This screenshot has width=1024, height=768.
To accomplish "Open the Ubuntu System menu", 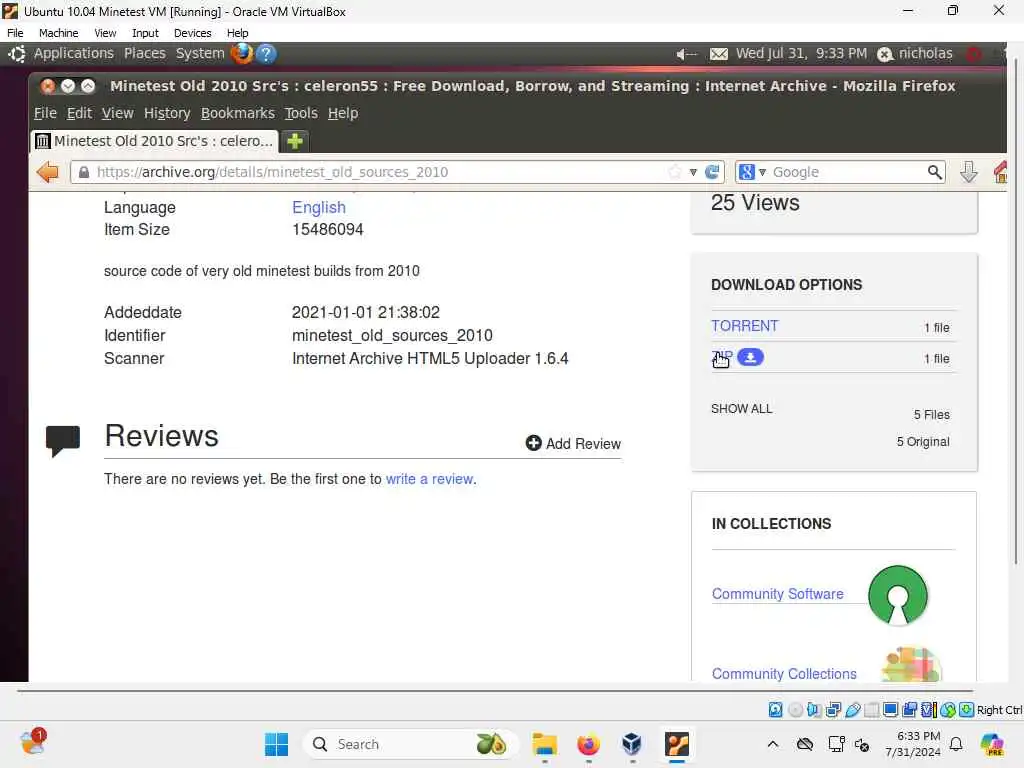I will pyautogui.click(x=200, y=54).
